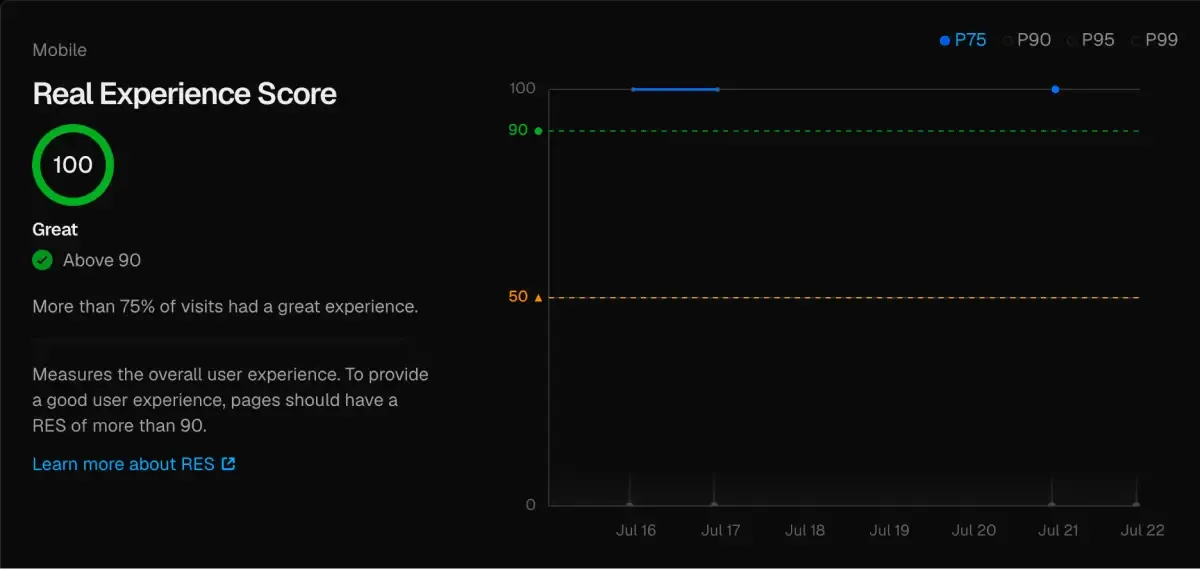Select the P95 percentile toggle
Viewport: 1200px width, 569px height.
(1091, 40)
